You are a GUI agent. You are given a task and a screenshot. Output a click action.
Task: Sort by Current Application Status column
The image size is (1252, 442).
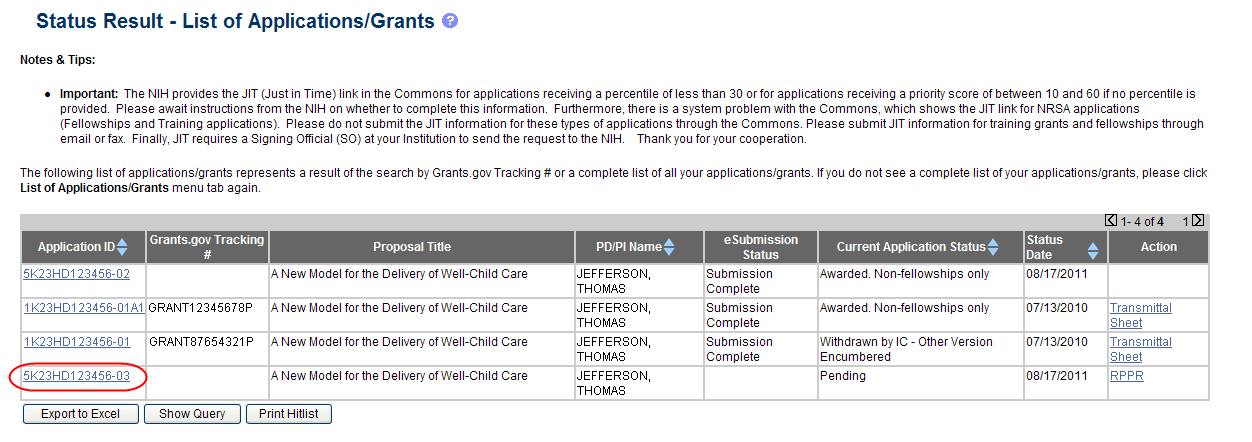(993, 247)
